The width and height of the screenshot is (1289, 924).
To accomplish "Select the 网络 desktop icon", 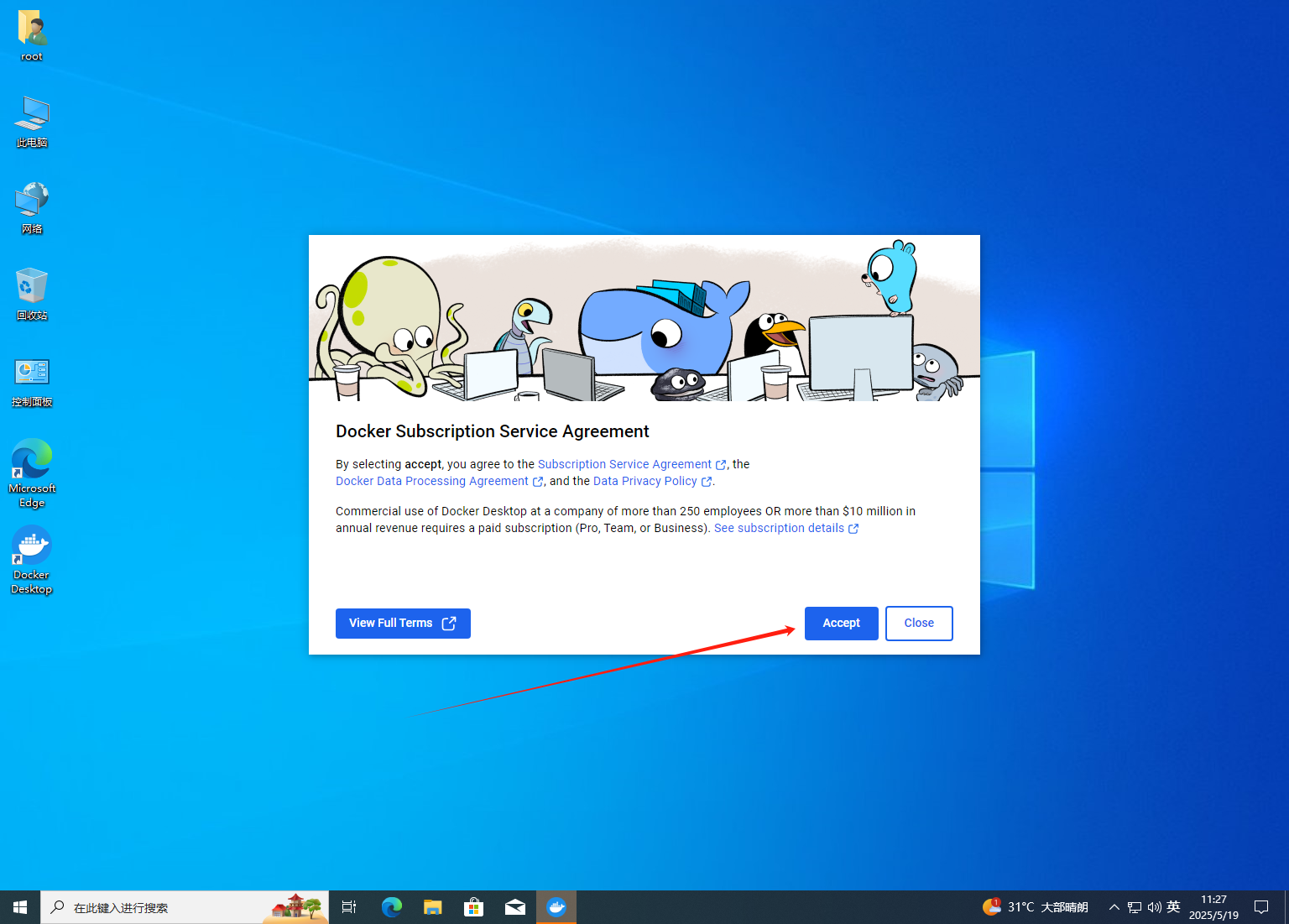I will point(32,209).
